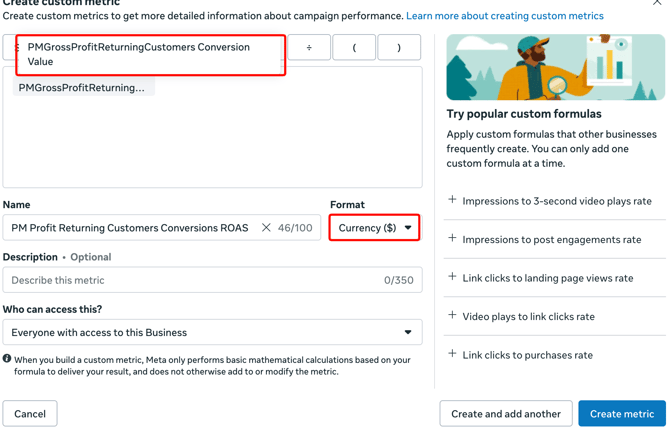Screen dimensions: 670x433
Task: Click the Create metric button
Action: click(x=622, y=413)
